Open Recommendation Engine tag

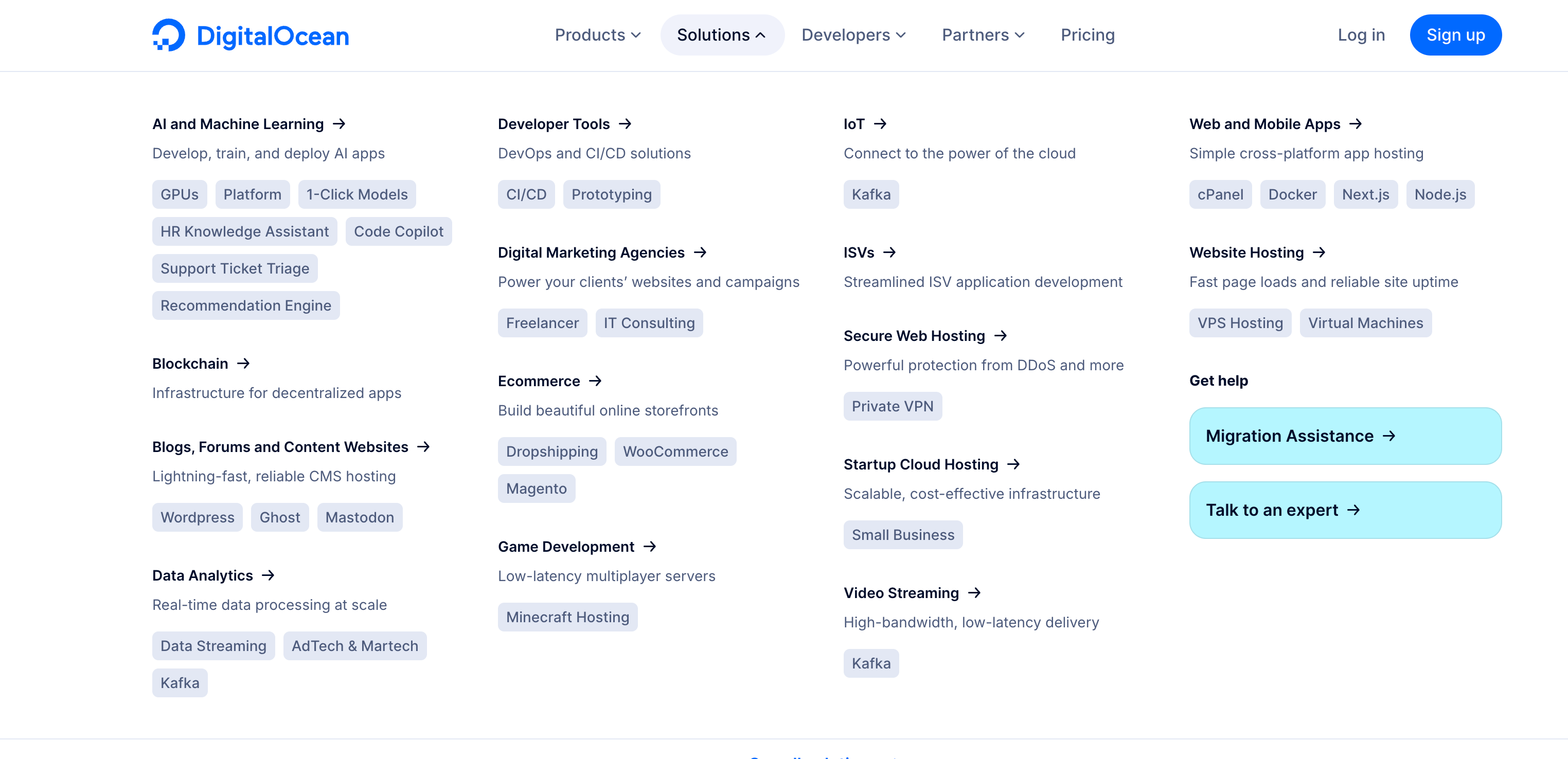click(246, 305)
